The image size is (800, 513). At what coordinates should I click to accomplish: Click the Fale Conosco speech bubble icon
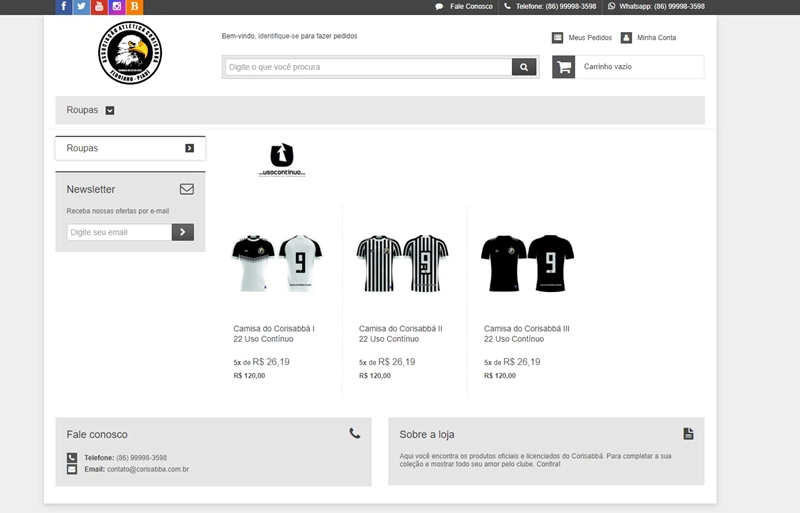[439, 7]
